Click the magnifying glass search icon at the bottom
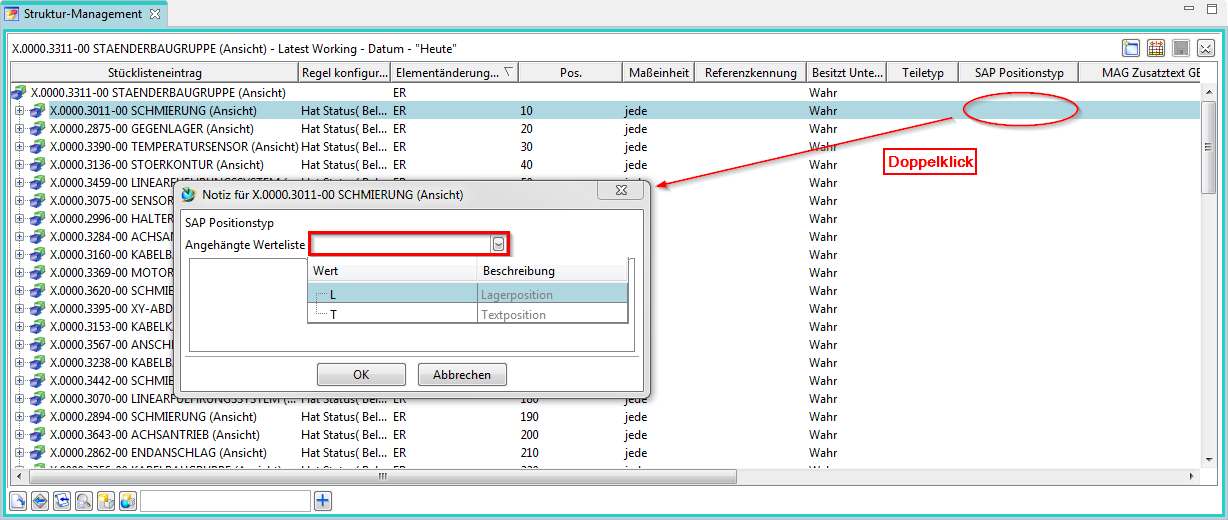 click(83, 500)
